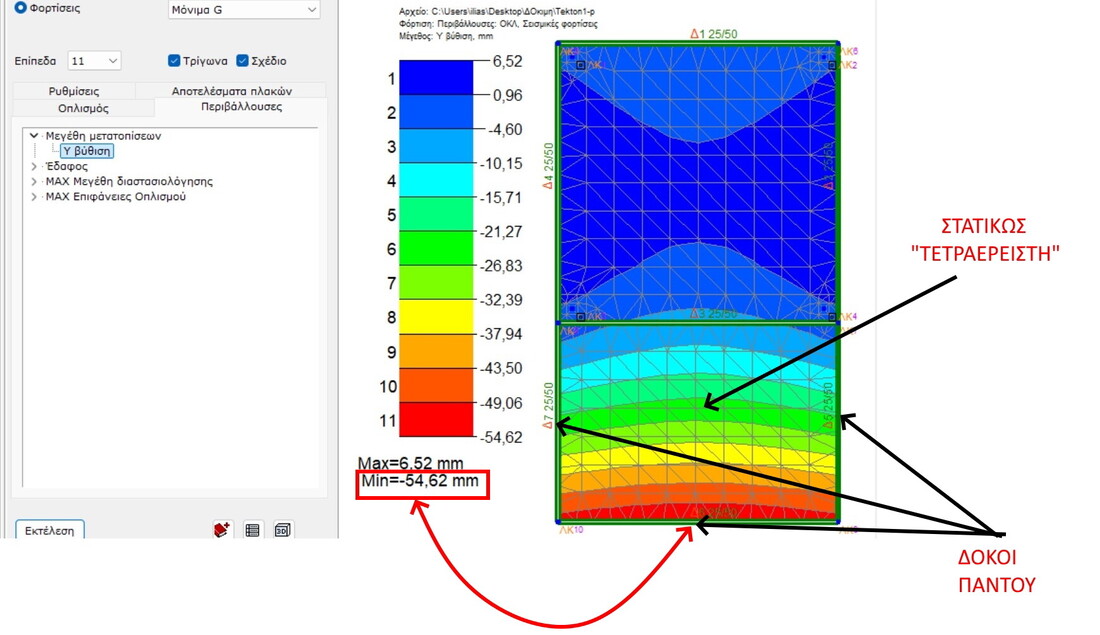This screenshot has width=1100, height=635.
Task: Open the Αποτελέσματα πλακών tab
Action: click(x=229, y=91)
